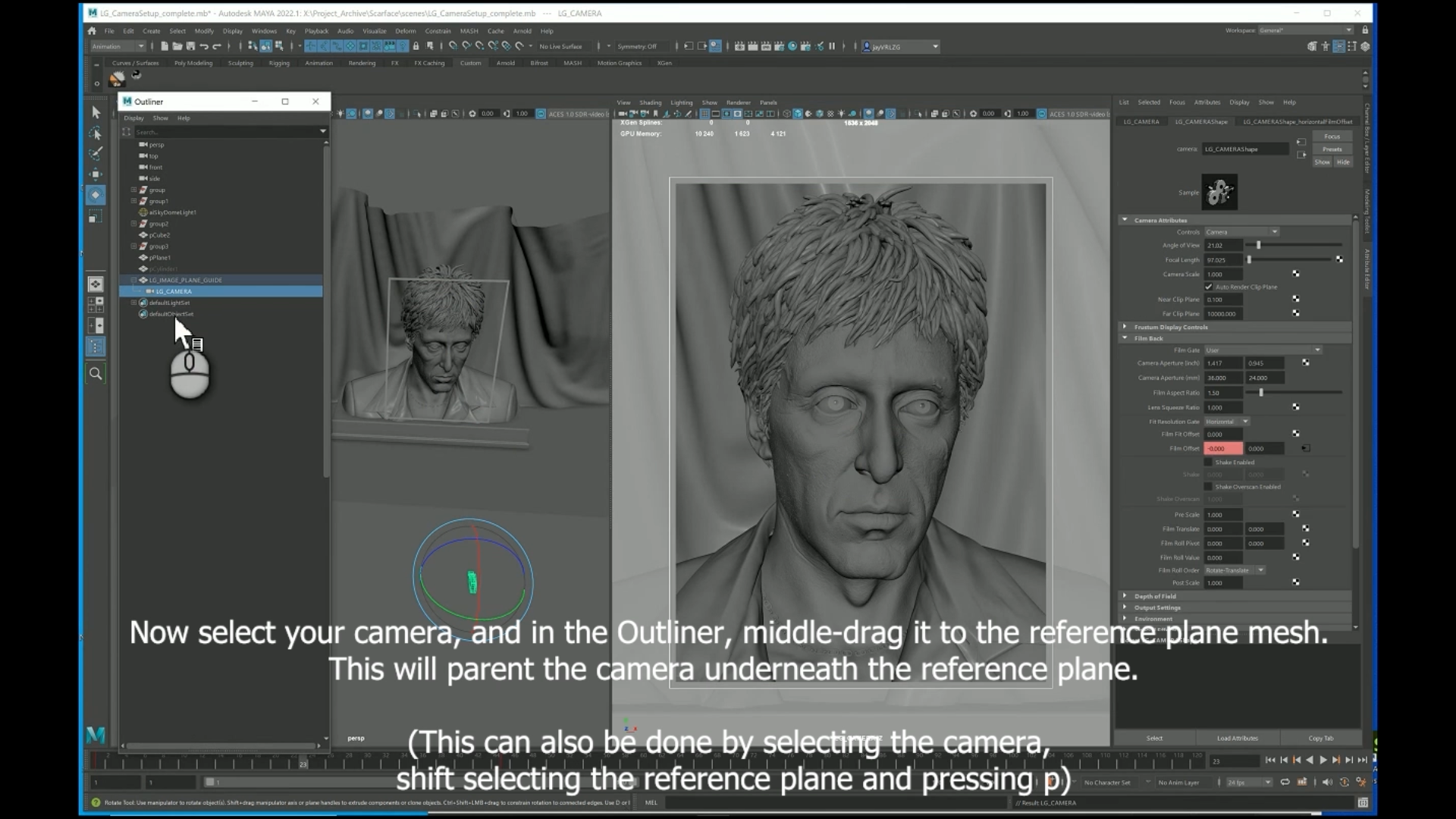Choose the Select arrow tool
The image size is (1456, 819).
coord(96,112)
